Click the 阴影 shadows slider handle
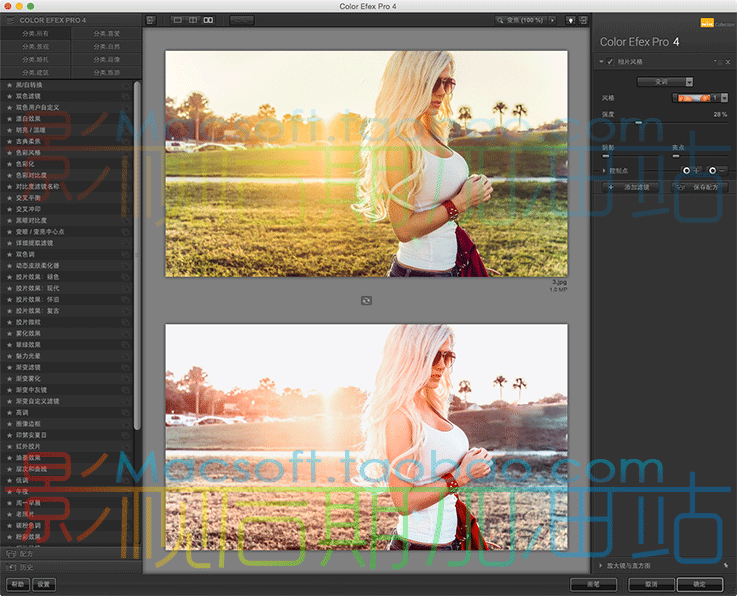This screenshot has width=737, height=596. coord(606,156)
